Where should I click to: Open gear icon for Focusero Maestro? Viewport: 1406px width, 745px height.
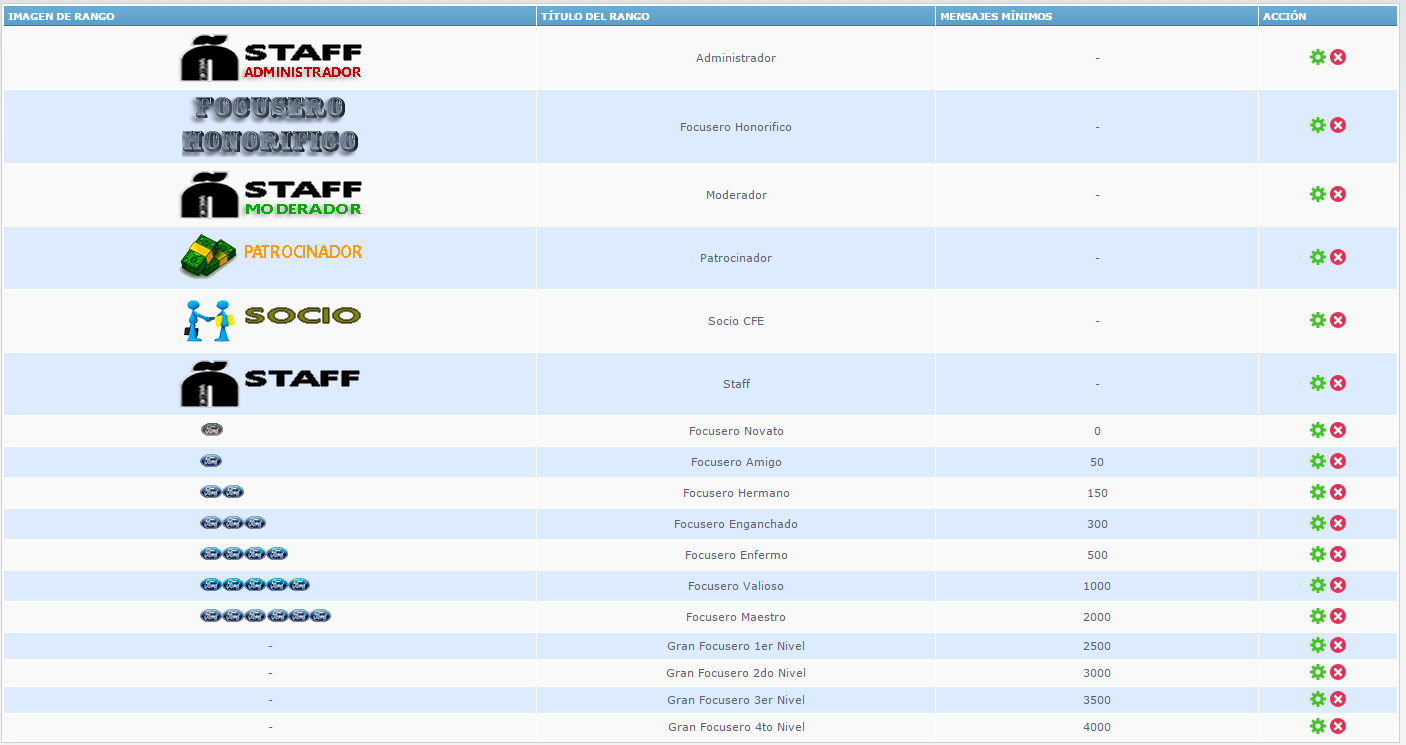pyautogui.click(x=1317, y=616)
